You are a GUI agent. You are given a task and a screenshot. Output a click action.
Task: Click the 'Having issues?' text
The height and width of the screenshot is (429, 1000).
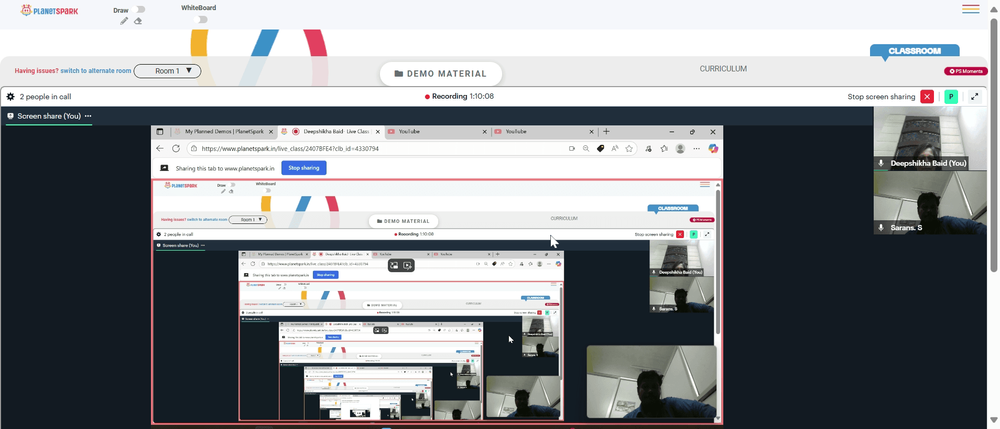pos(36,71)
